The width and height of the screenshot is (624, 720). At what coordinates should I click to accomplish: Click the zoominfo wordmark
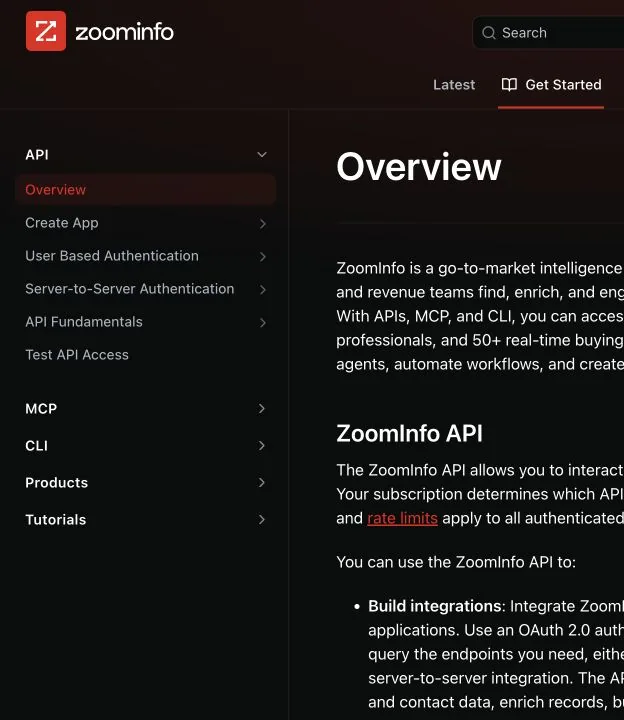[x=124, y=32]
